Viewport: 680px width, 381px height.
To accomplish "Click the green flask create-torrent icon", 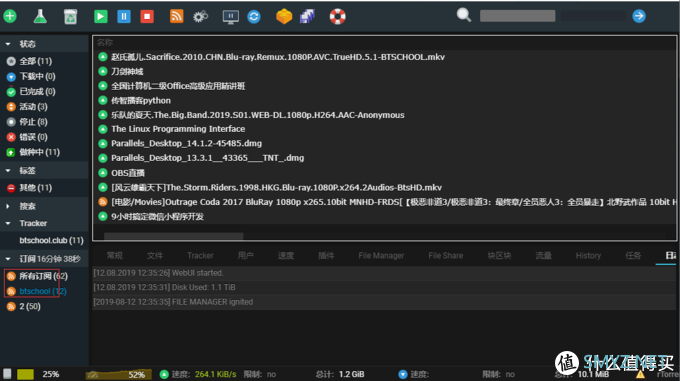I will click(40, 16).
